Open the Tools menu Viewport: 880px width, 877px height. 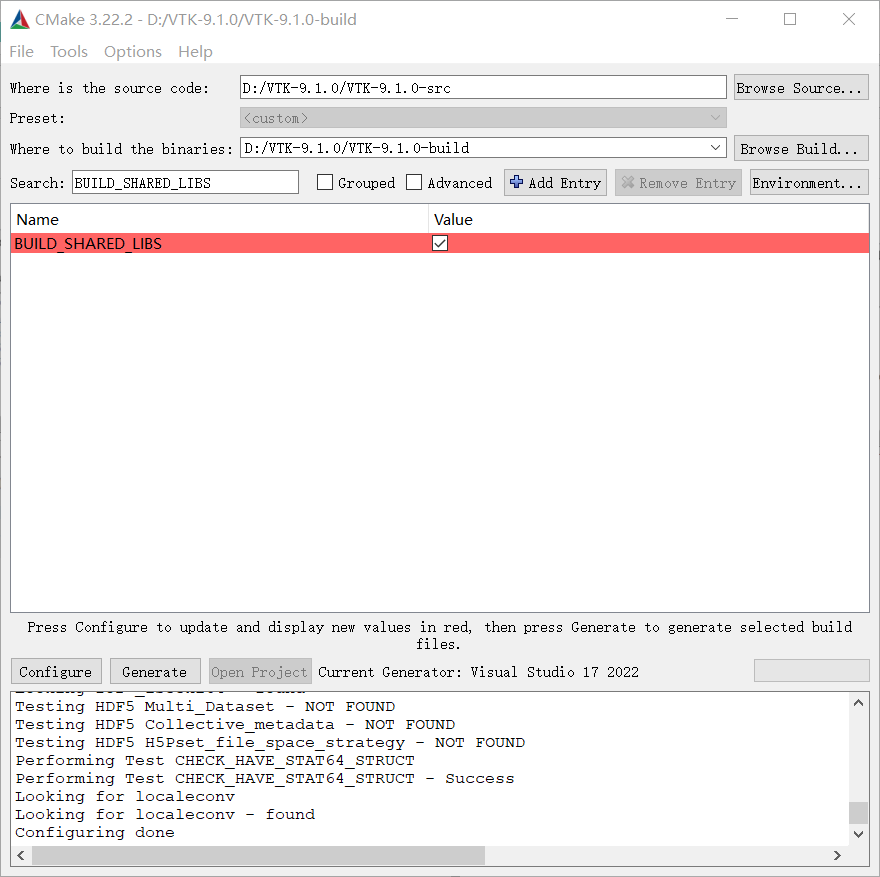pos(68,51)
